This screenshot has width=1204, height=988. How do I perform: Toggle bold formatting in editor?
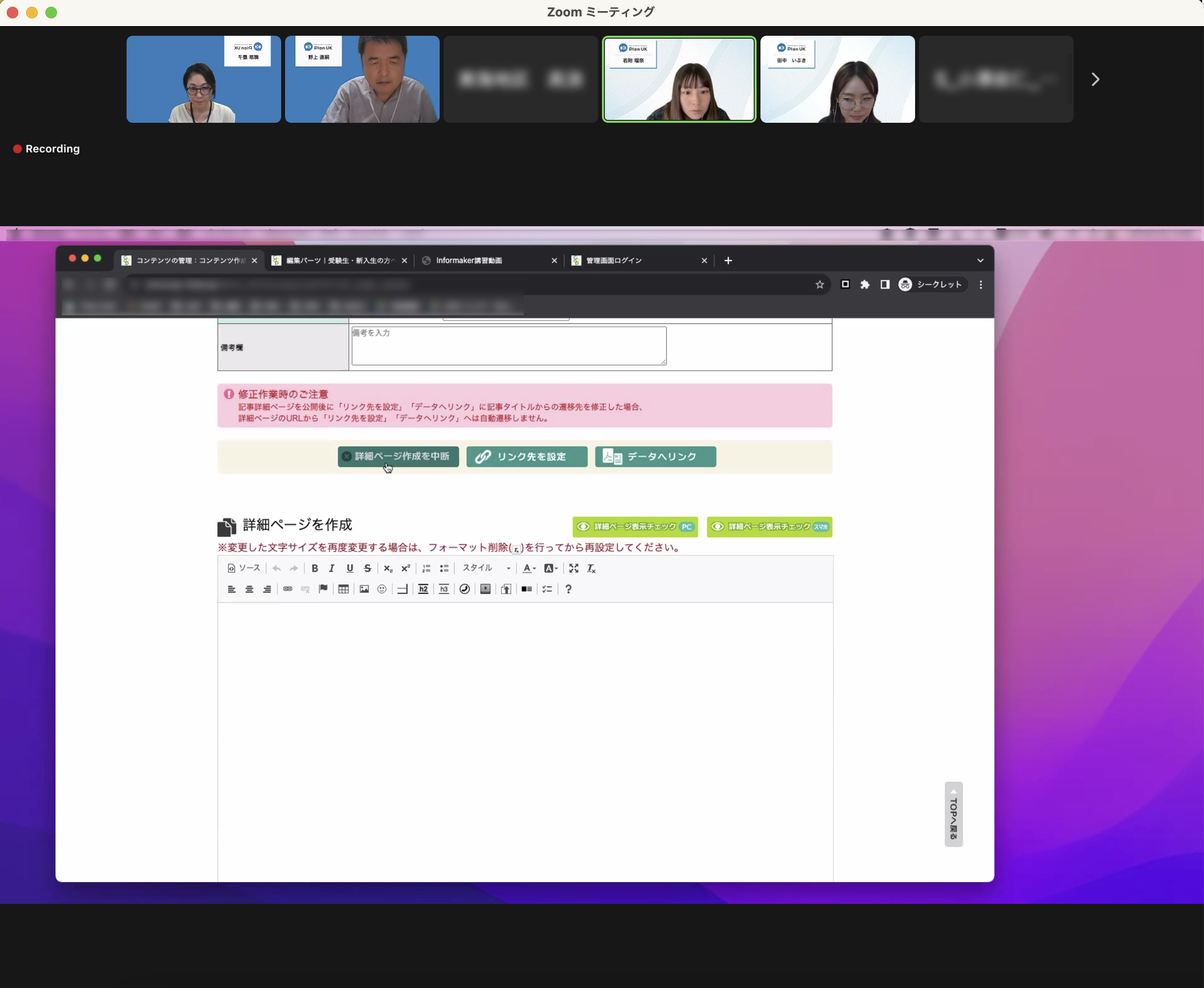pos(315,568)
